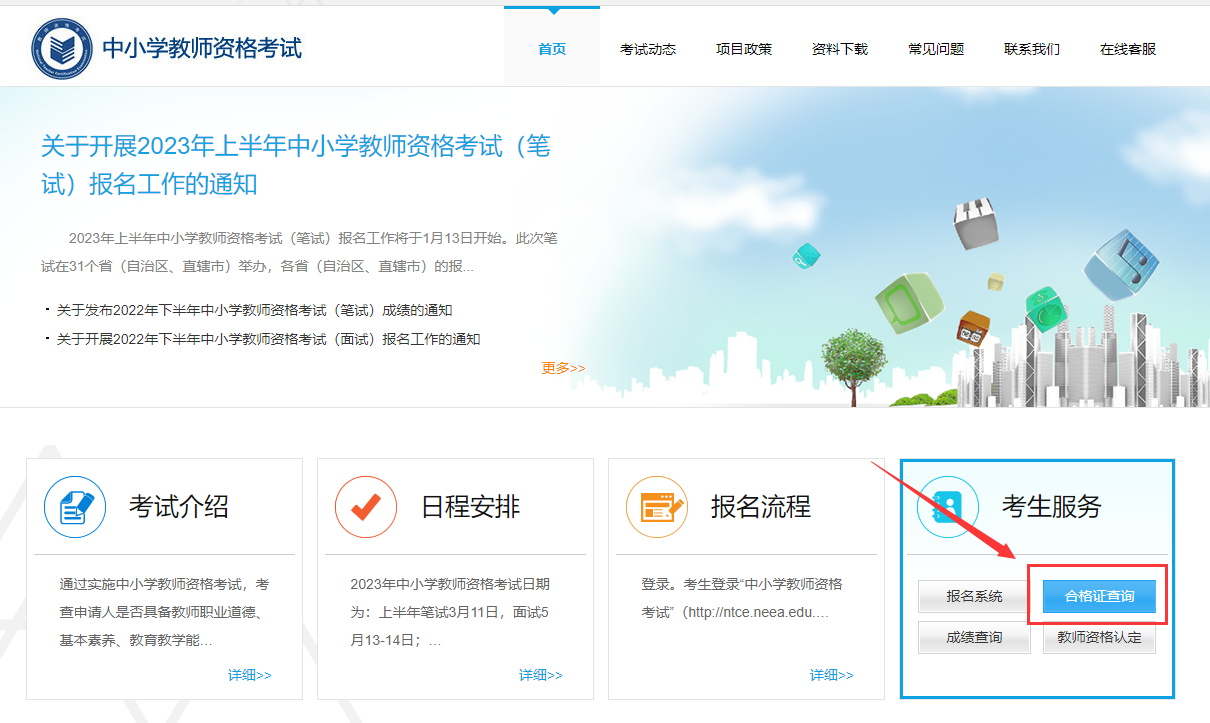Go to the 资料下载 page

[x=840, y=47]
